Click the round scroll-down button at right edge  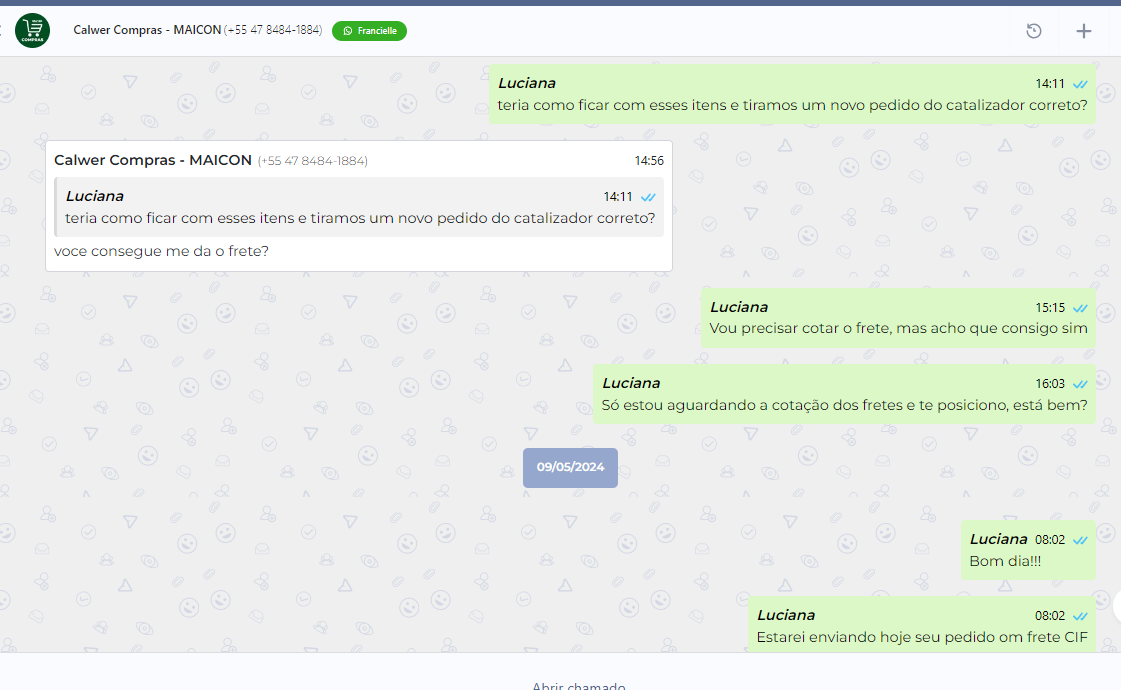tap(1116, 605)
